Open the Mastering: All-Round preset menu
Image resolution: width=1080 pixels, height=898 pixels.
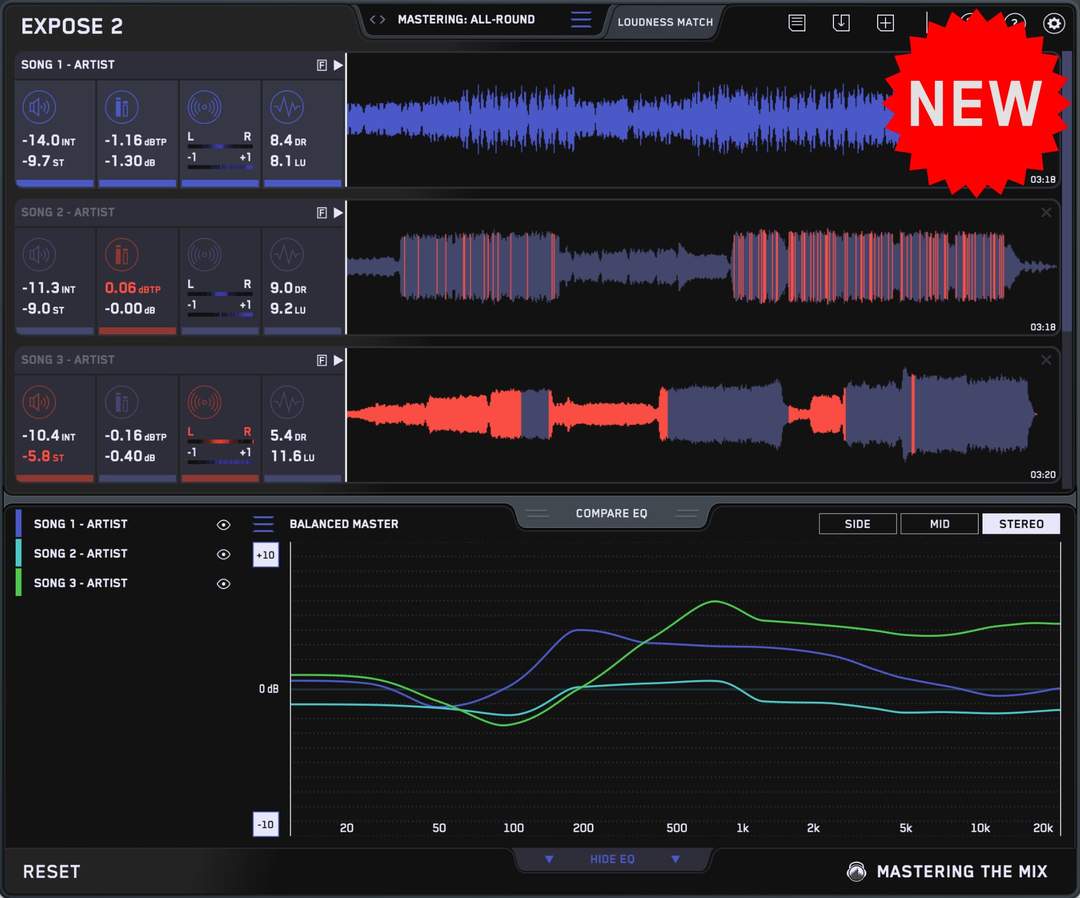(x=581, y=20)
